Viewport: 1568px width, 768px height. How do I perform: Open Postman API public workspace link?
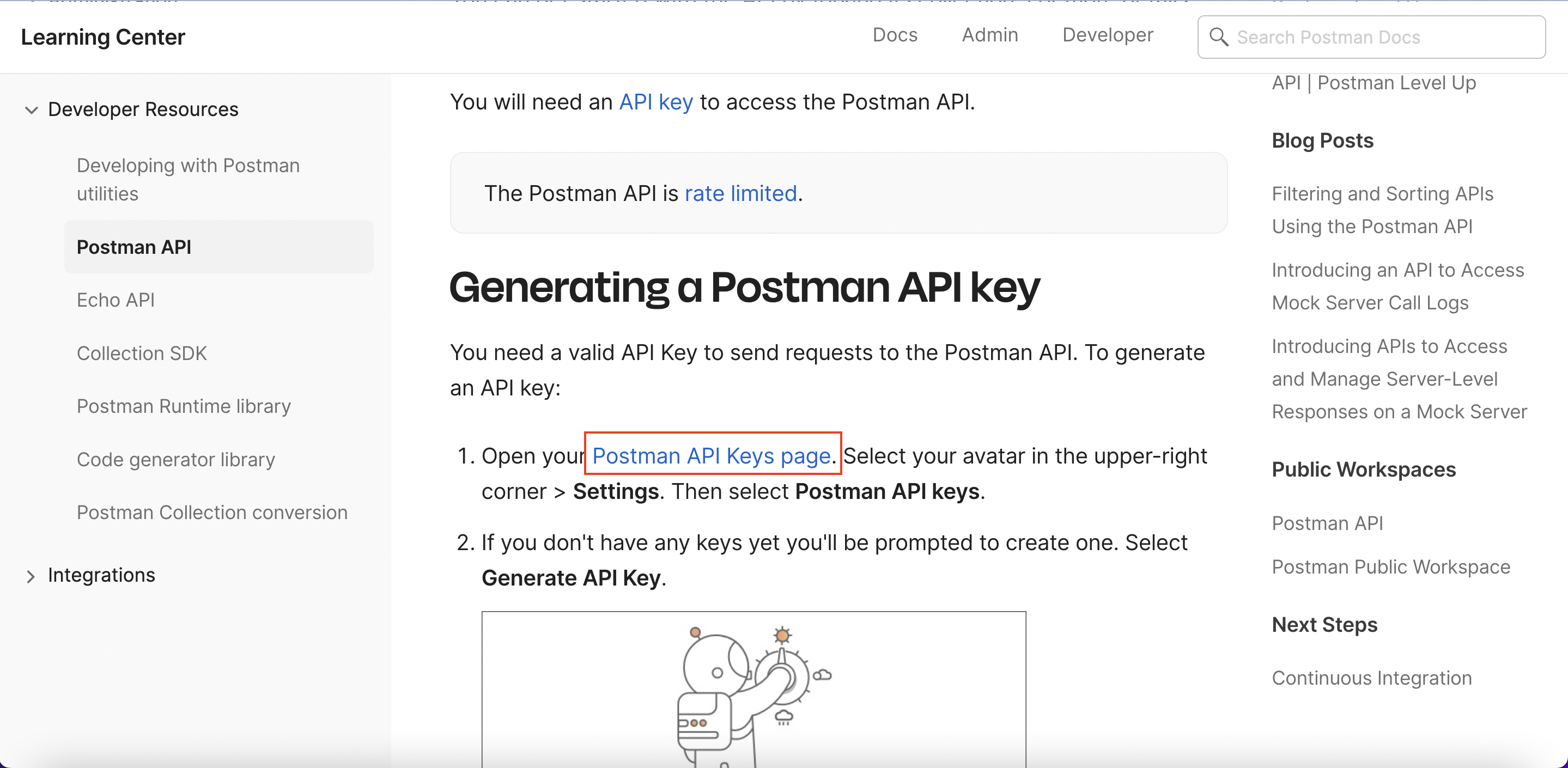tap(1328, 523)
